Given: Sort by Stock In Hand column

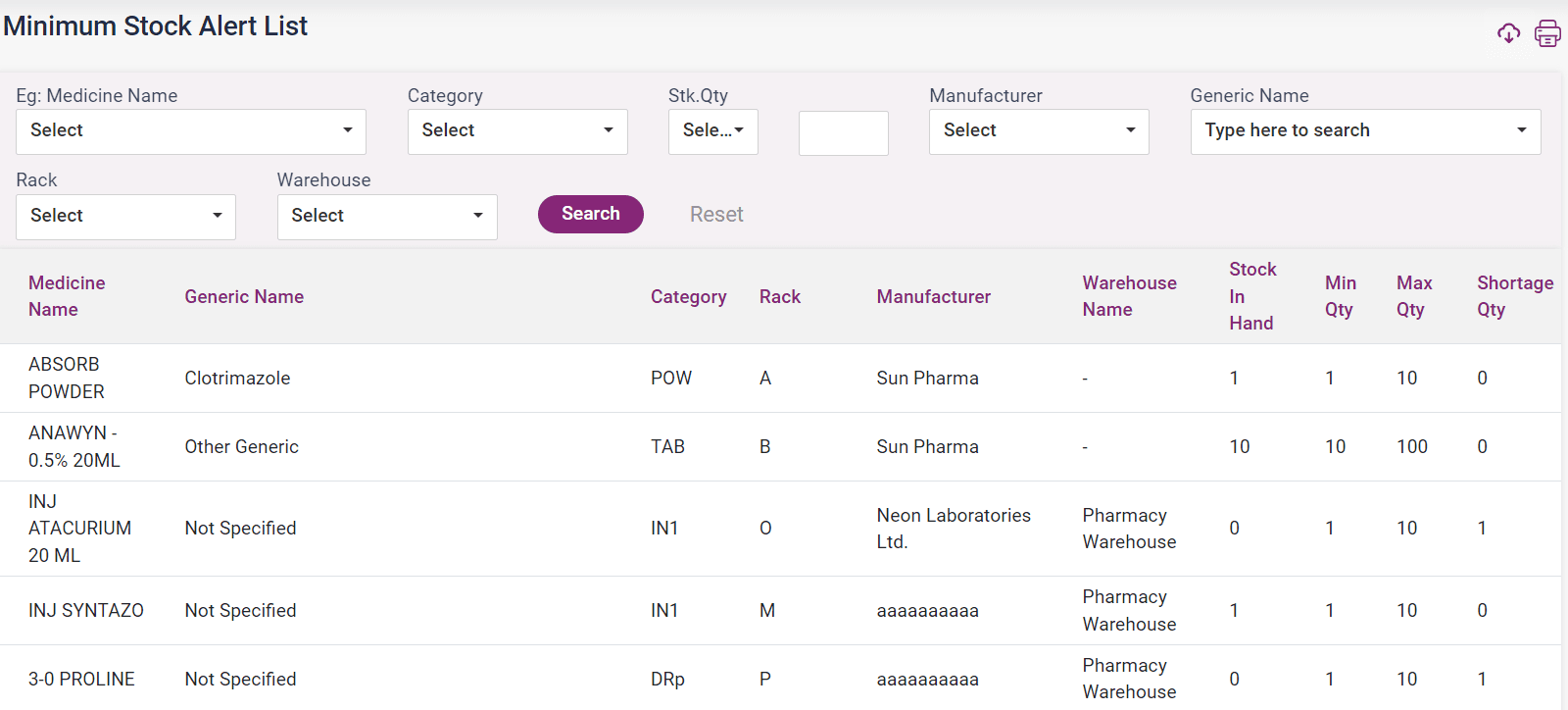Looking at the screenshot, I should click(1251, 296).
